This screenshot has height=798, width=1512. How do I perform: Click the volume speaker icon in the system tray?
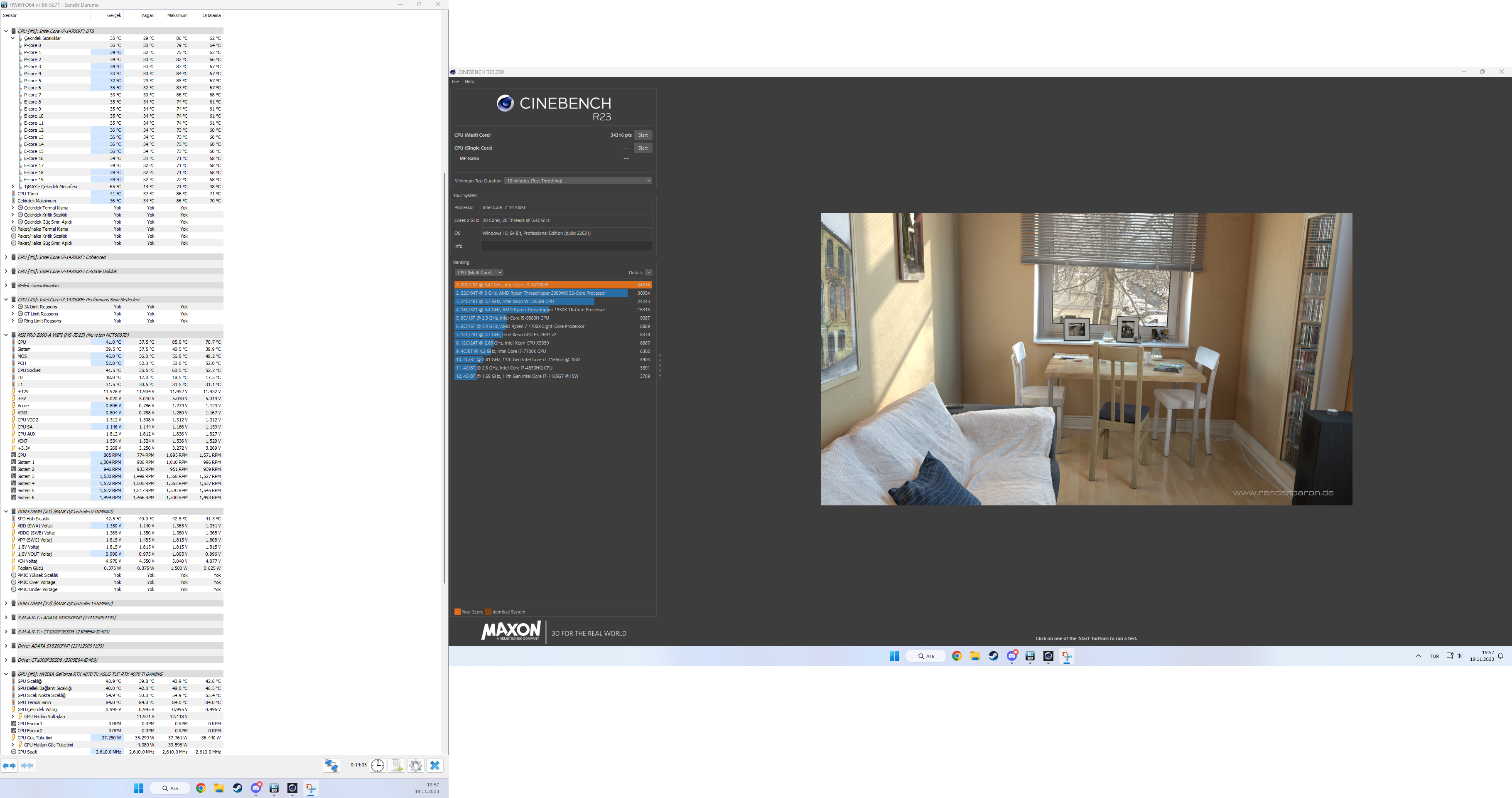tap(1459, 656)
